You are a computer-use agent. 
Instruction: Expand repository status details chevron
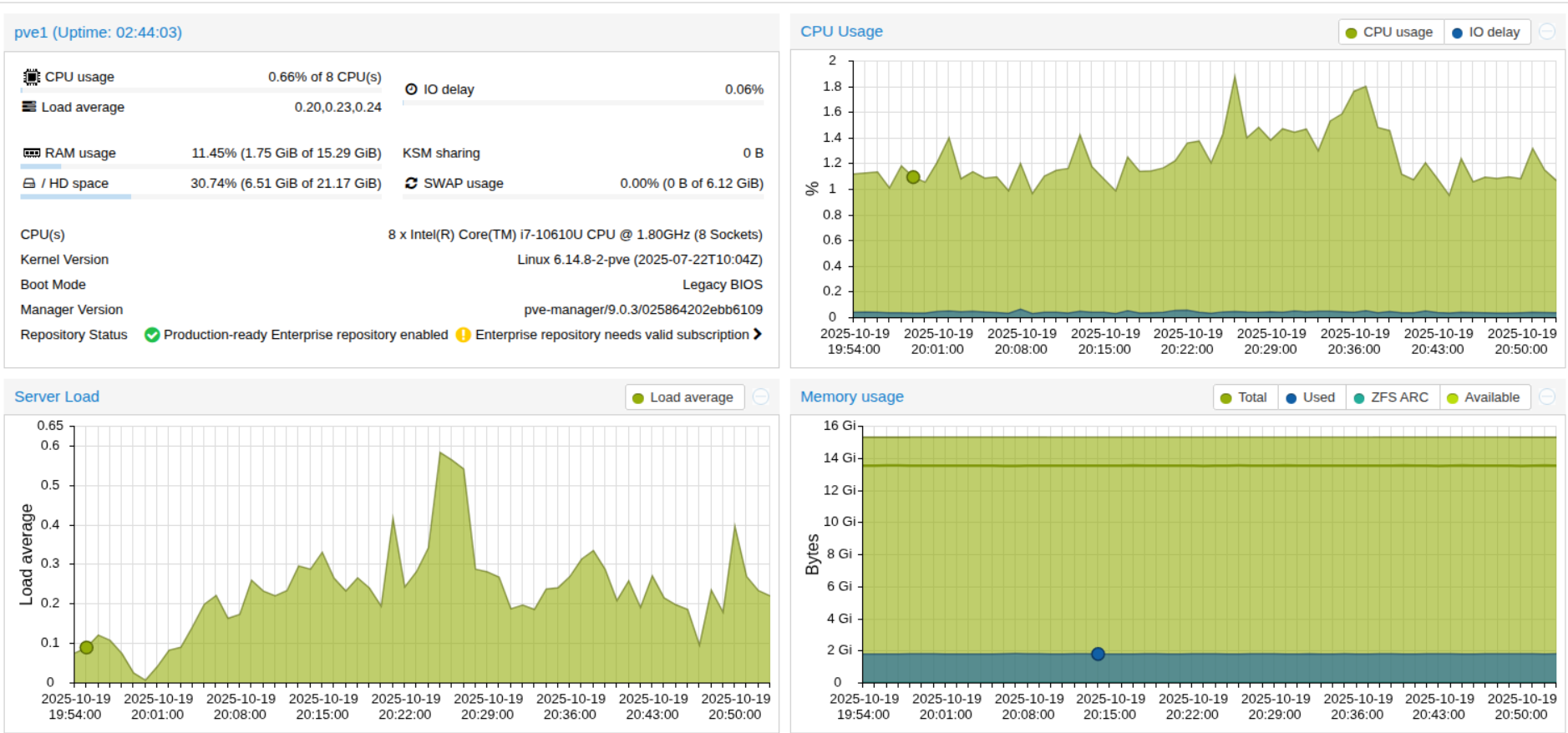coord(758,334)
